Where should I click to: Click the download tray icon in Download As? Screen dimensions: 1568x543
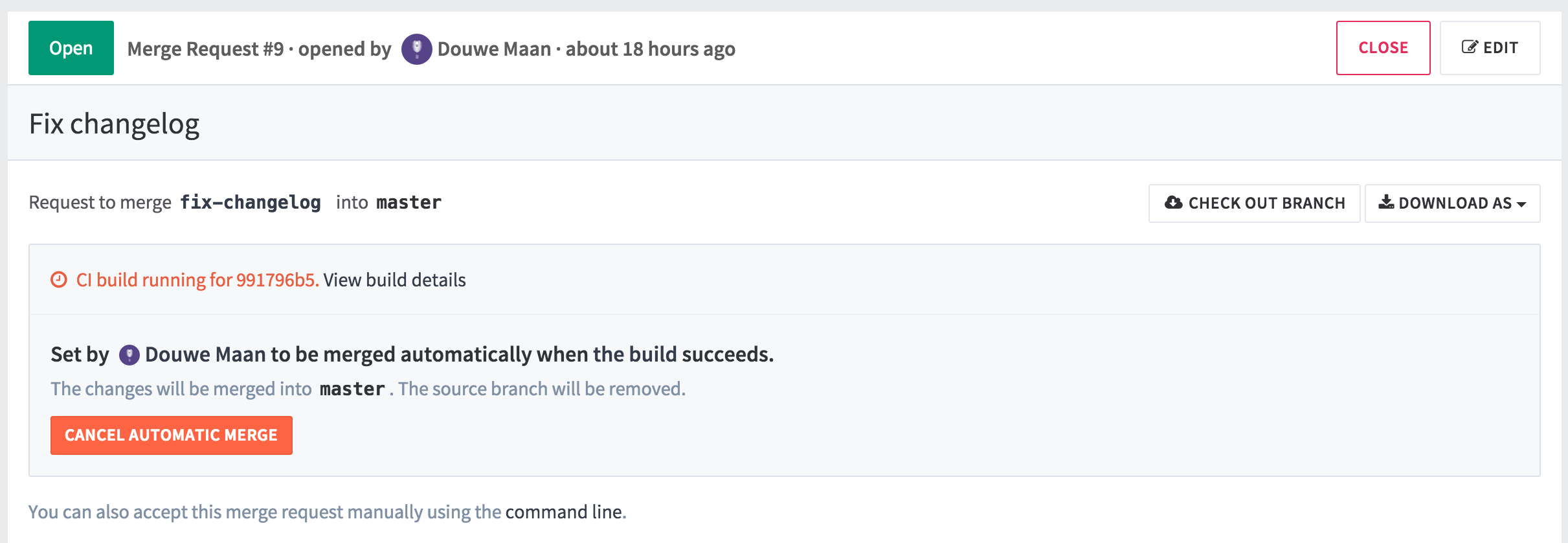[x=1385, y=202]
